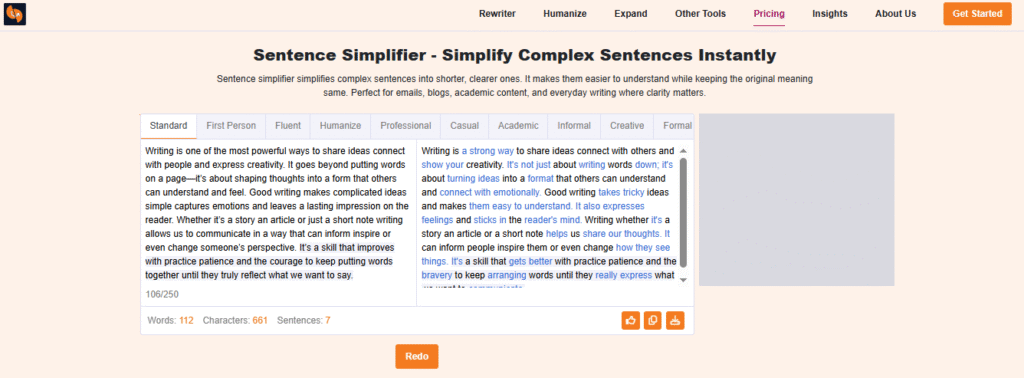This screenshot has width=1024, height=378.
Task: Select the Casual tab
Action: [x=464, y=126]
